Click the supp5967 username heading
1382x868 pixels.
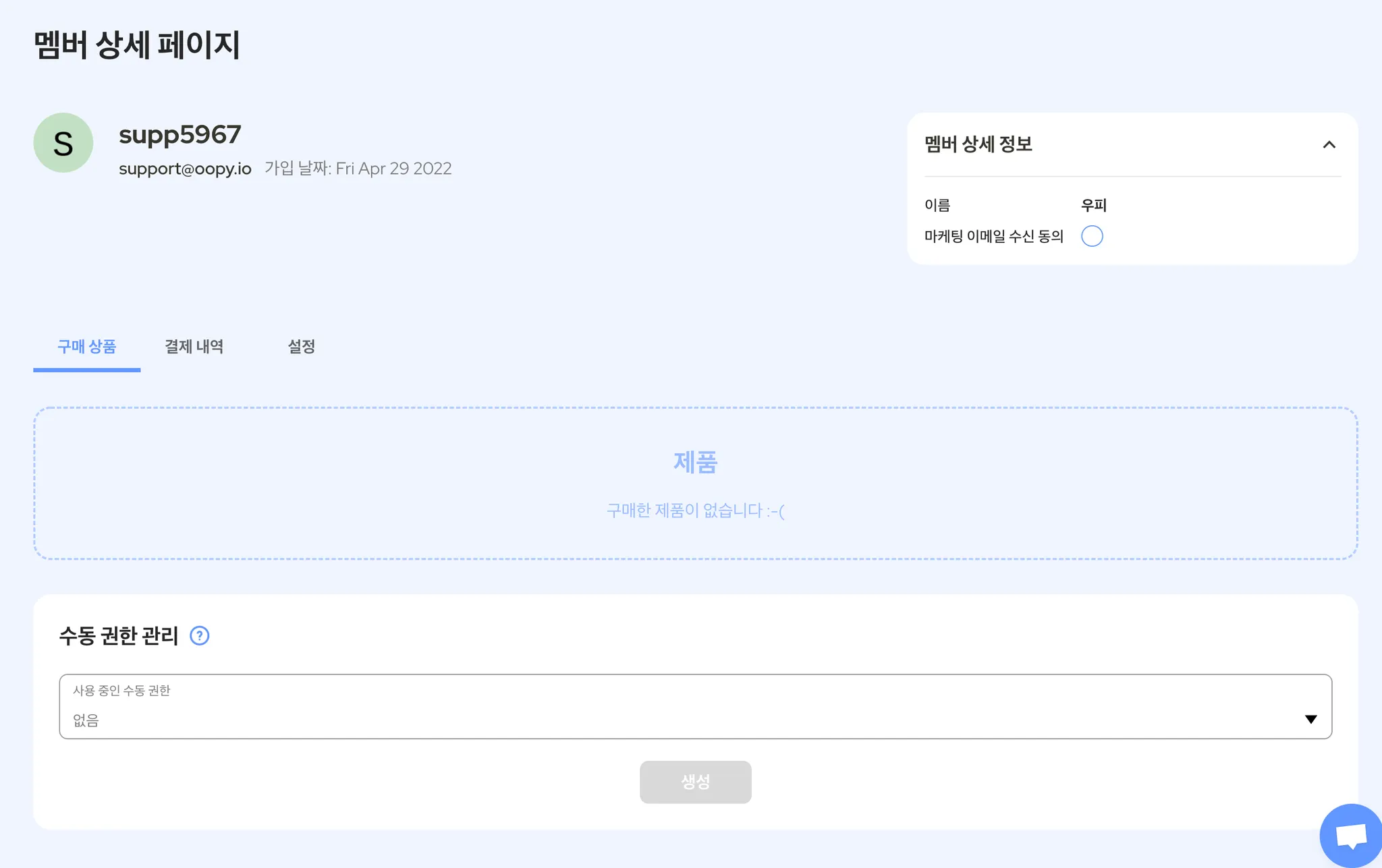pos(179,135)
